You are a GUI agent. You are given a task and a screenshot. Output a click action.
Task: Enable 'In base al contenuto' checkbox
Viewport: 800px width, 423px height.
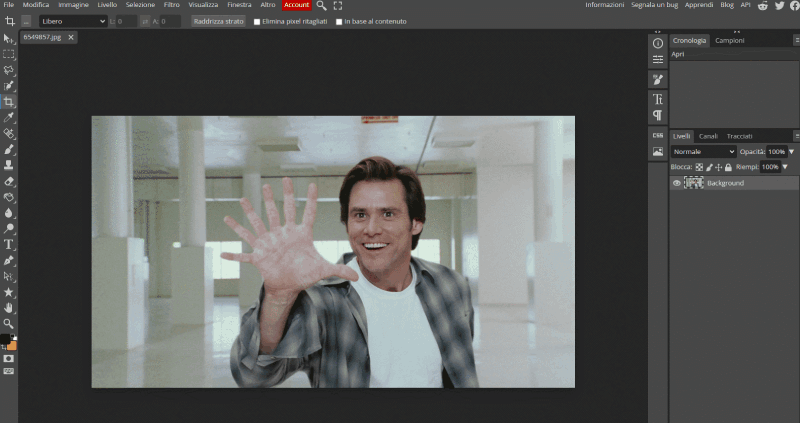click(x=339, y=22)
